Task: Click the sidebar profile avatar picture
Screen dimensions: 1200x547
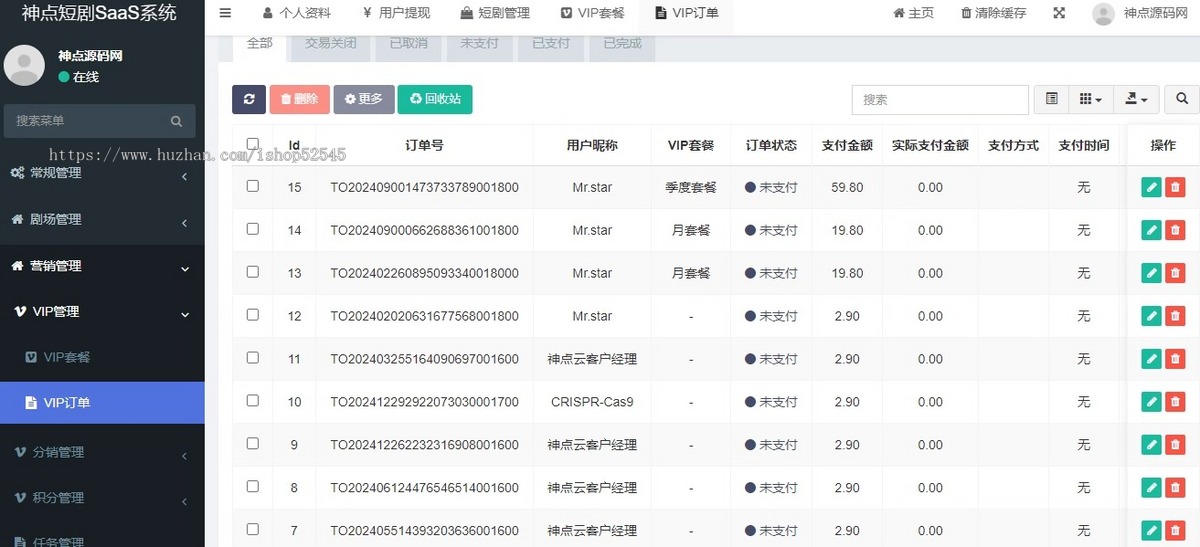Action: [x=24, y=65]
